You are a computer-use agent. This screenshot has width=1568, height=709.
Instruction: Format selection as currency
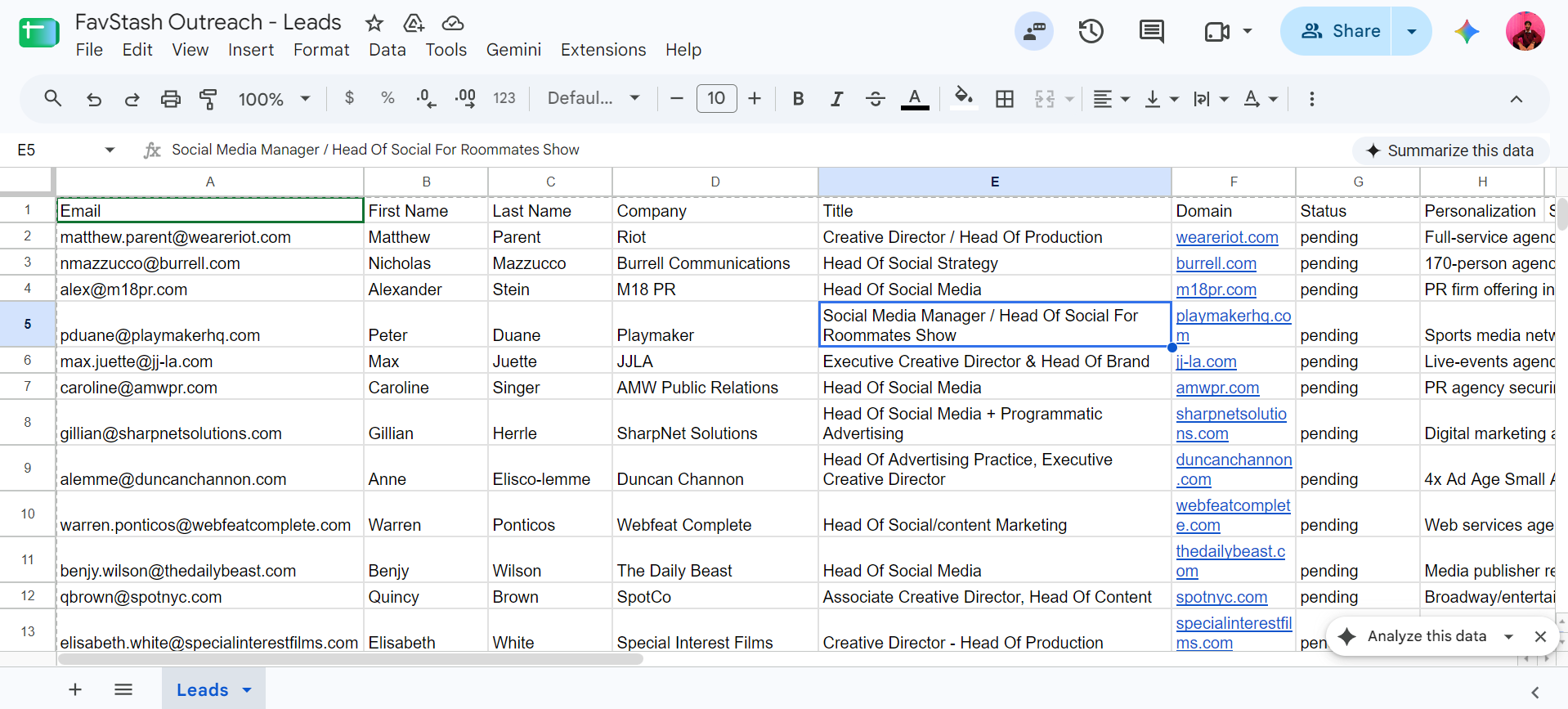coord(349,98)
